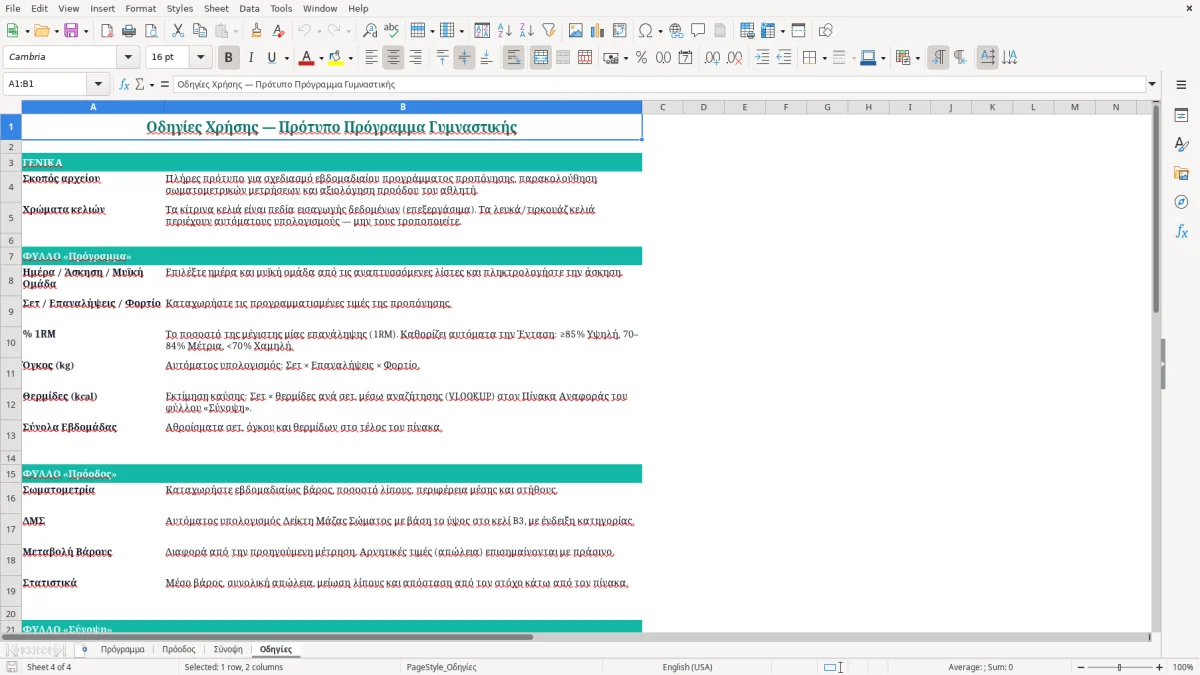Click the Save document icon
Viewport: 1200px width, 675px height.
71,31
